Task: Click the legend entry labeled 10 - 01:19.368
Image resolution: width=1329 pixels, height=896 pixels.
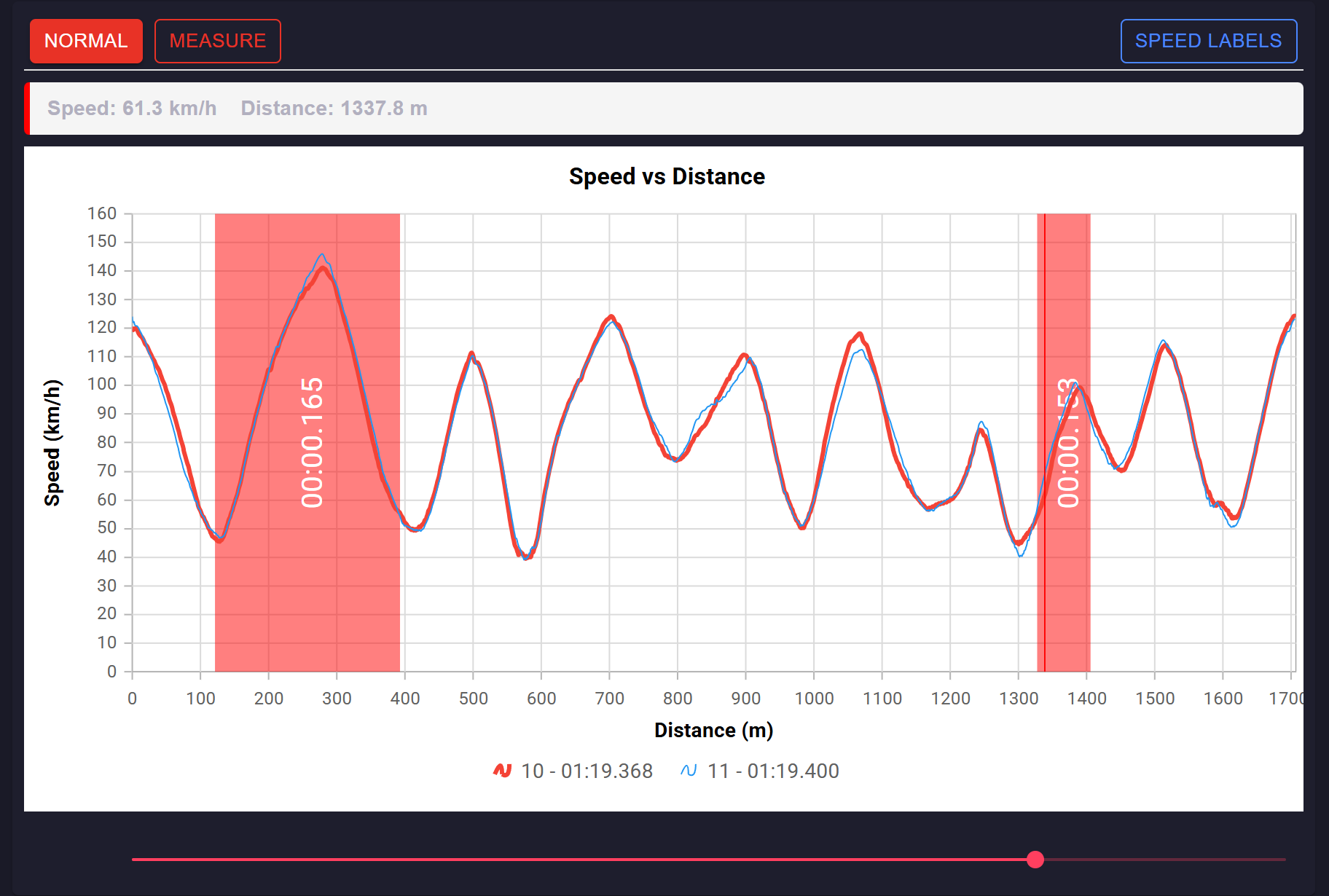Action: pos(585,771)
